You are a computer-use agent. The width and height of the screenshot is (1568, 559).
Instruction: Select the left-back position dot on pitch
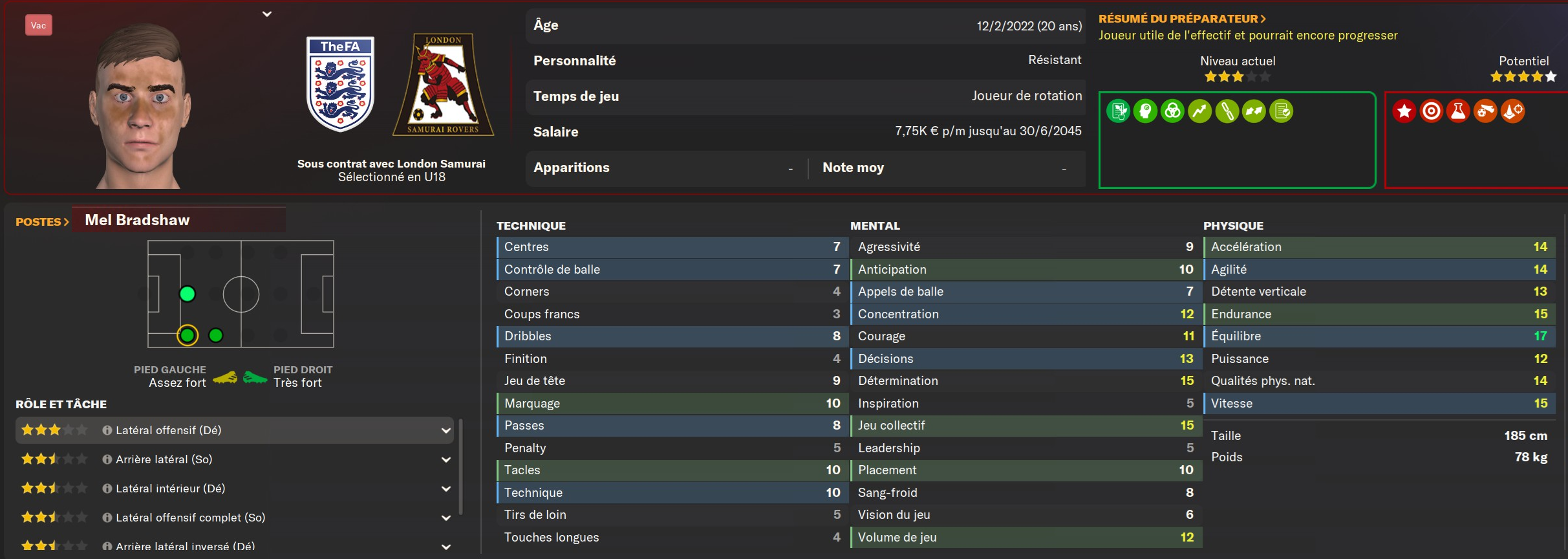coord(188,335)
